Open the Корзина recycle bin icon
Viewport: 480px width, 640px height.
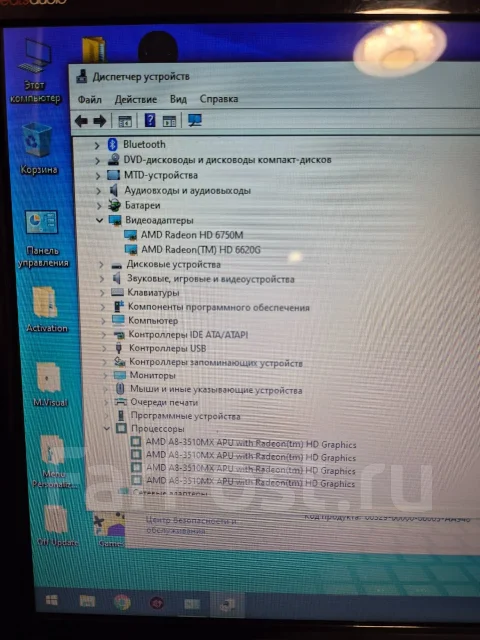[x=38, y=149]
